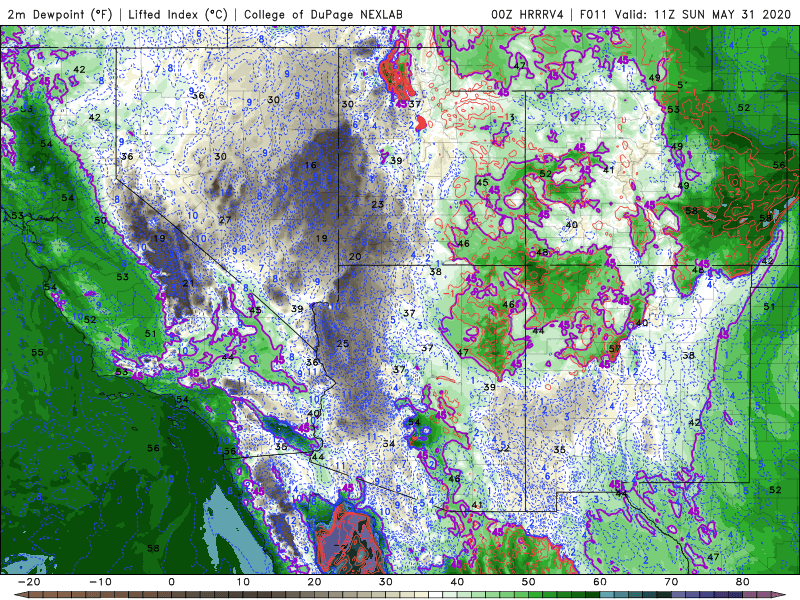Click the "40" color scale label
The image size is (800, 600).
click(457, 582)
